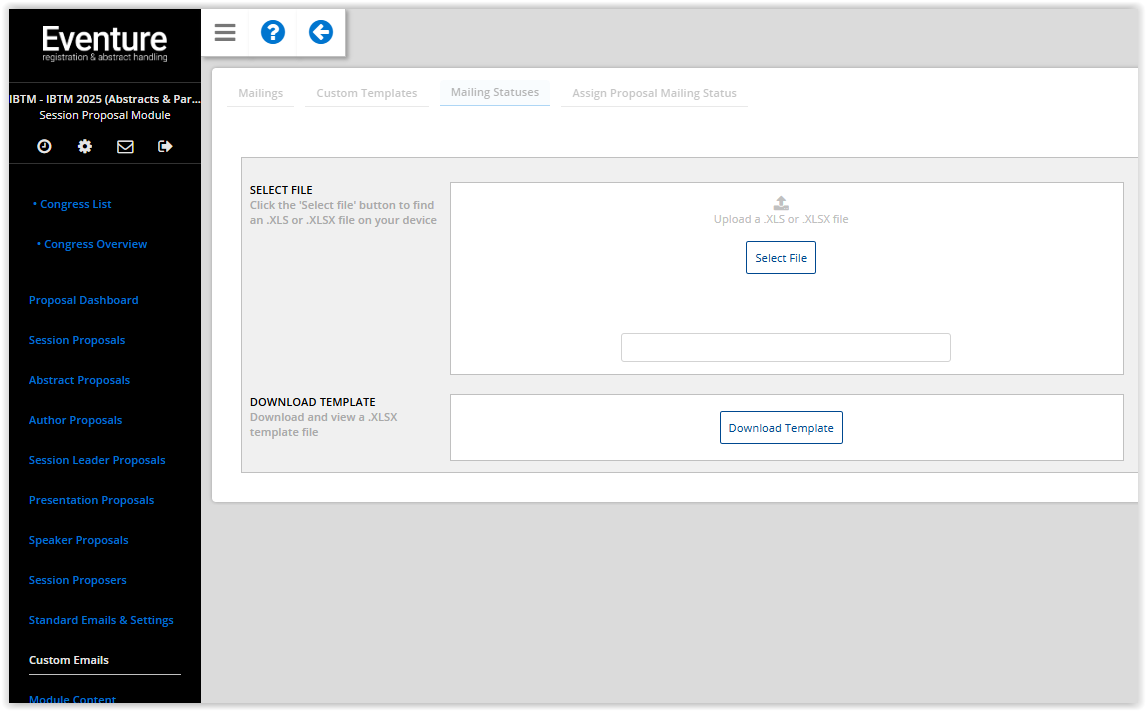Switch to the Mailings tab
This screenshot has width=1146, height=711.
point(260,92)
